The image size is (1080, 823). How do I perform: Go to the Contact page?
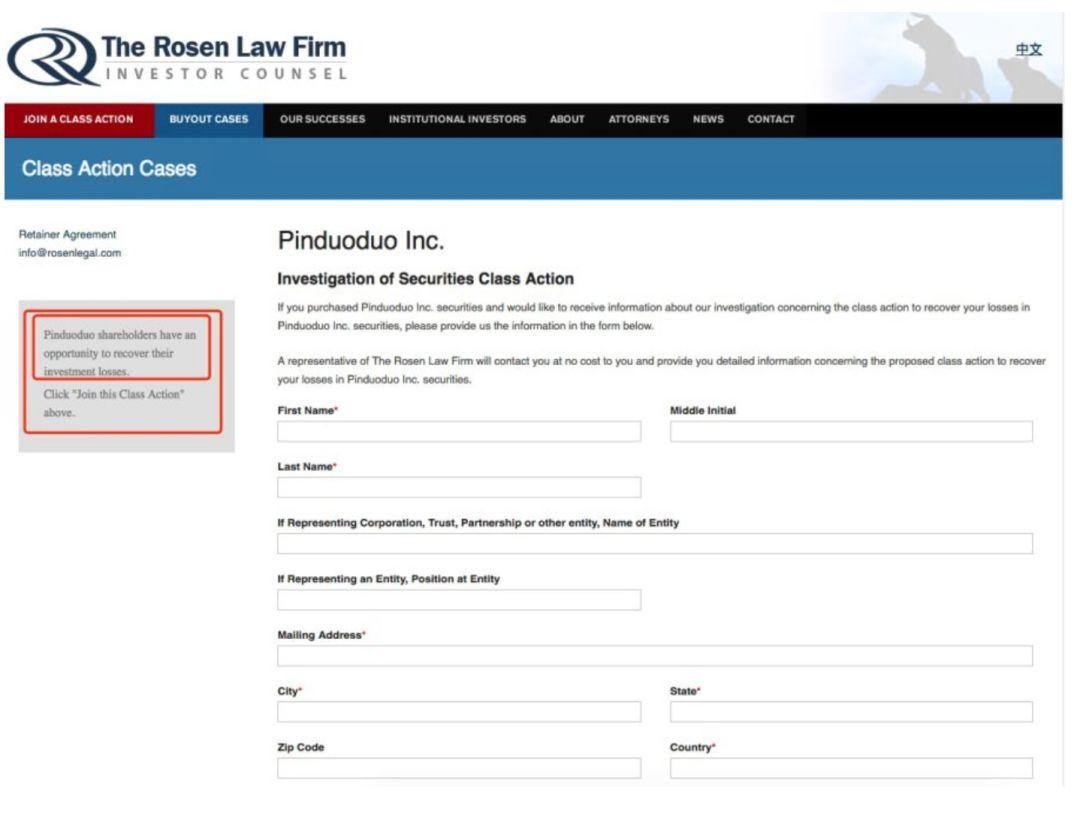coord(771,120)
